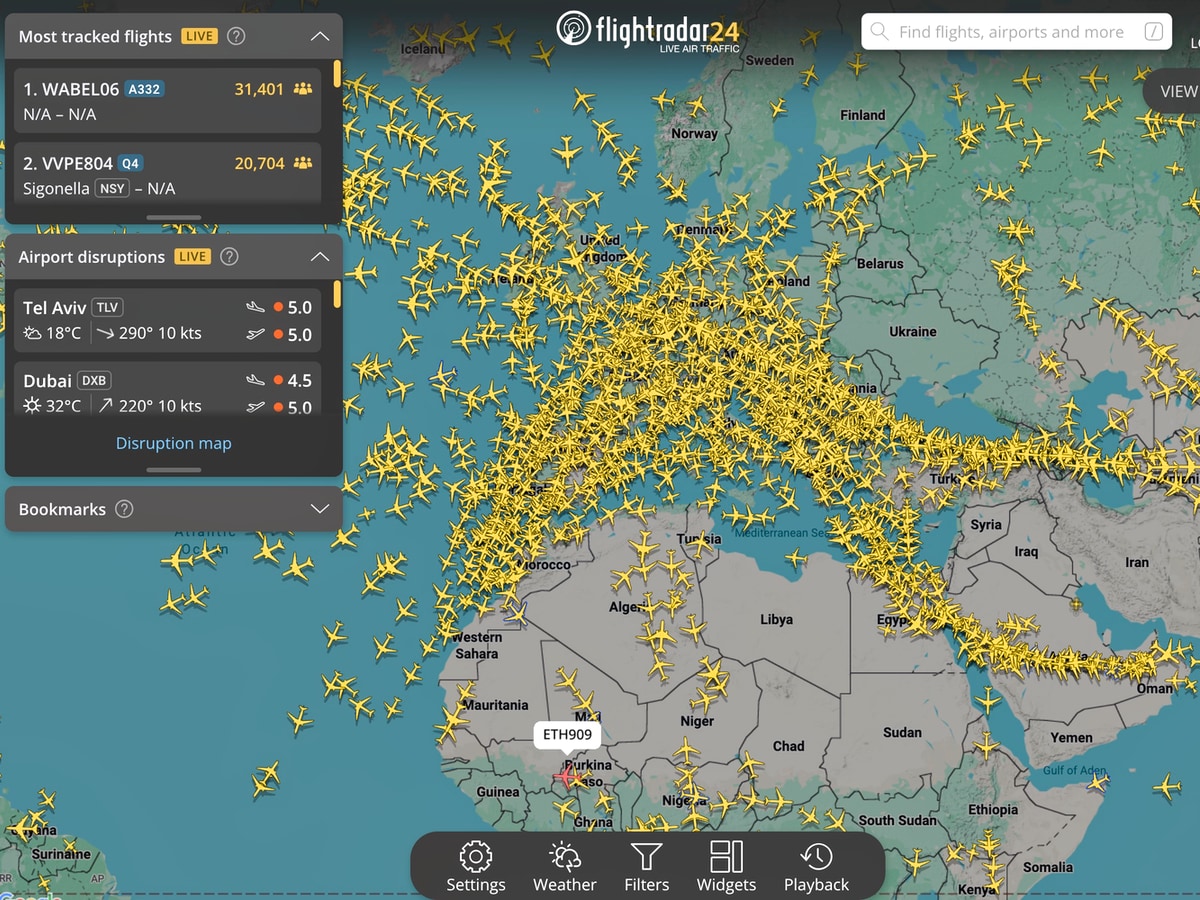This screenshot has width=1200, height=900.
Task: Click the Iran map label
Action: tap(1137, 562)
